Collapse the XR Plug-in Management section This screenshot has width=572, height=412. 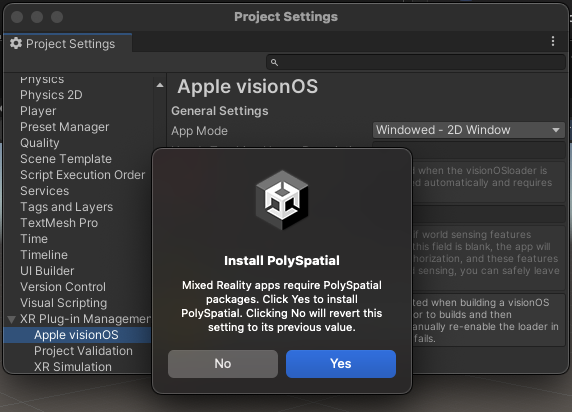click(11, 319)
